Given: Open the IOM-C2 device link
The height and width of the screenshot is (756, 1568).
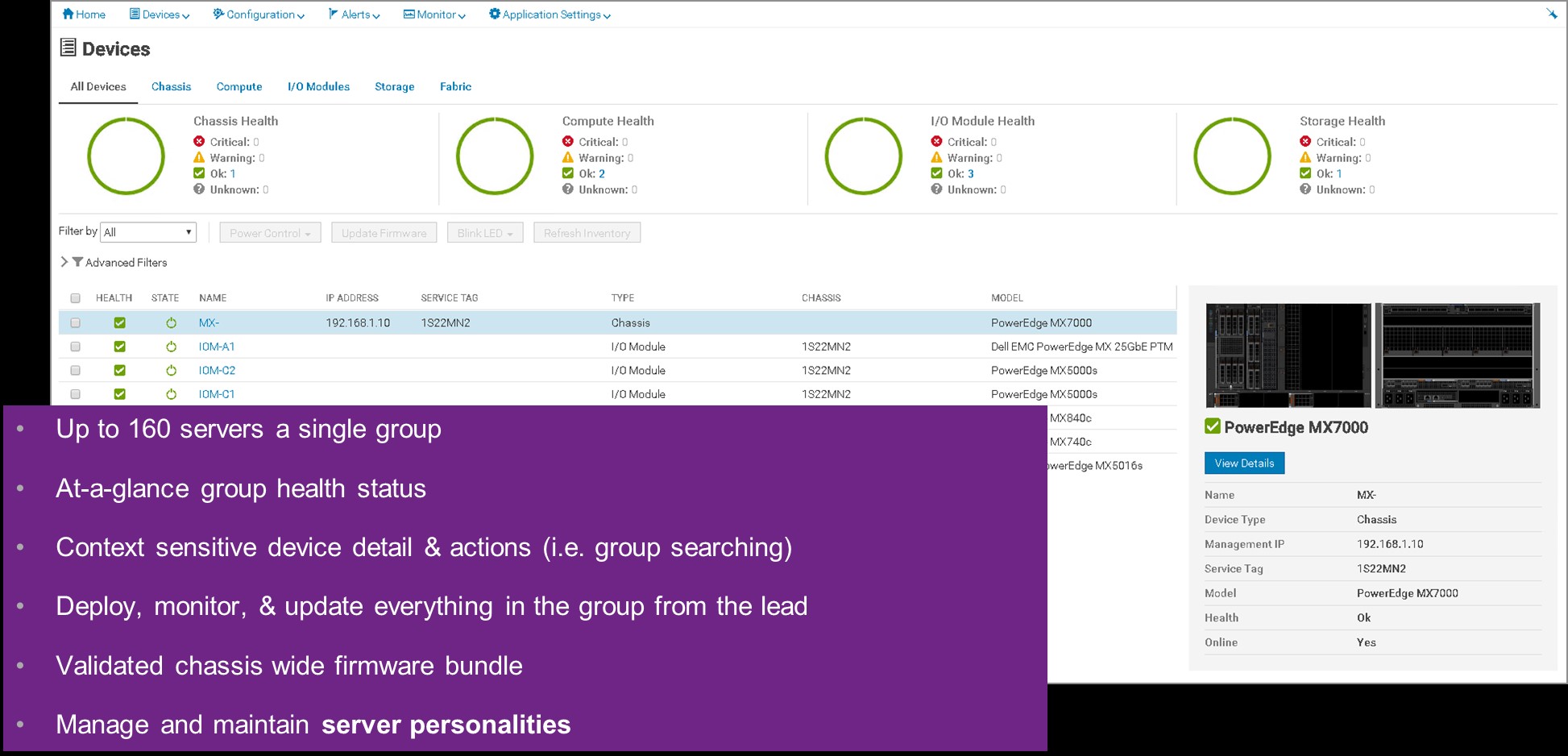Looking at the screenshot, I should 217,371.
